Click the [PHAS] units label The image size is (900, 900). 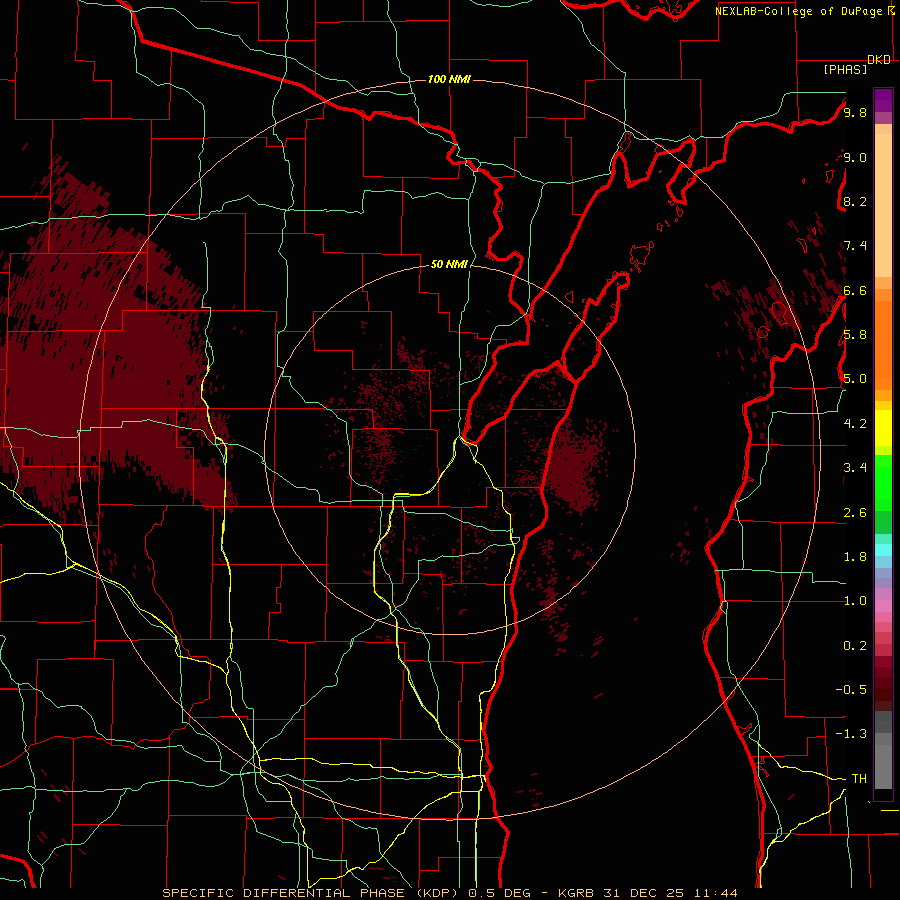[x=845, y=69]
